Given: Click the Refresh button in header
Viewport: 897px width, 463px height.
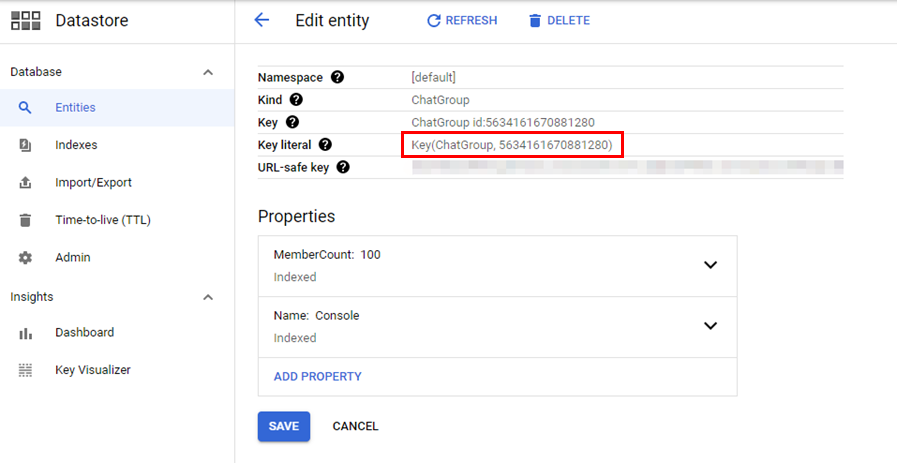Looking at the screenshot, I should [462, 20].
